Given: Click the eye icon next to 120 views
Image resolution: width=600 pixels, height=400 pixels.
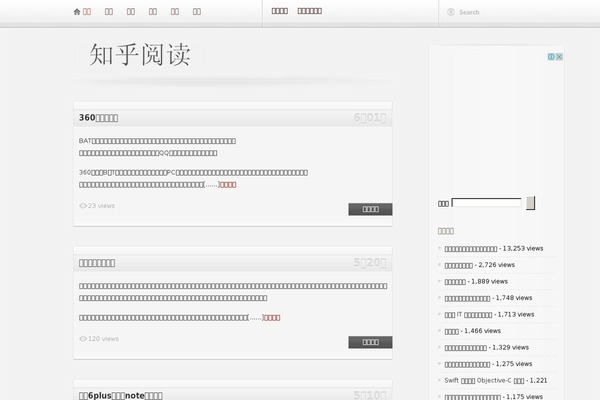Looking at the screenshot, I should click(83, 339).
